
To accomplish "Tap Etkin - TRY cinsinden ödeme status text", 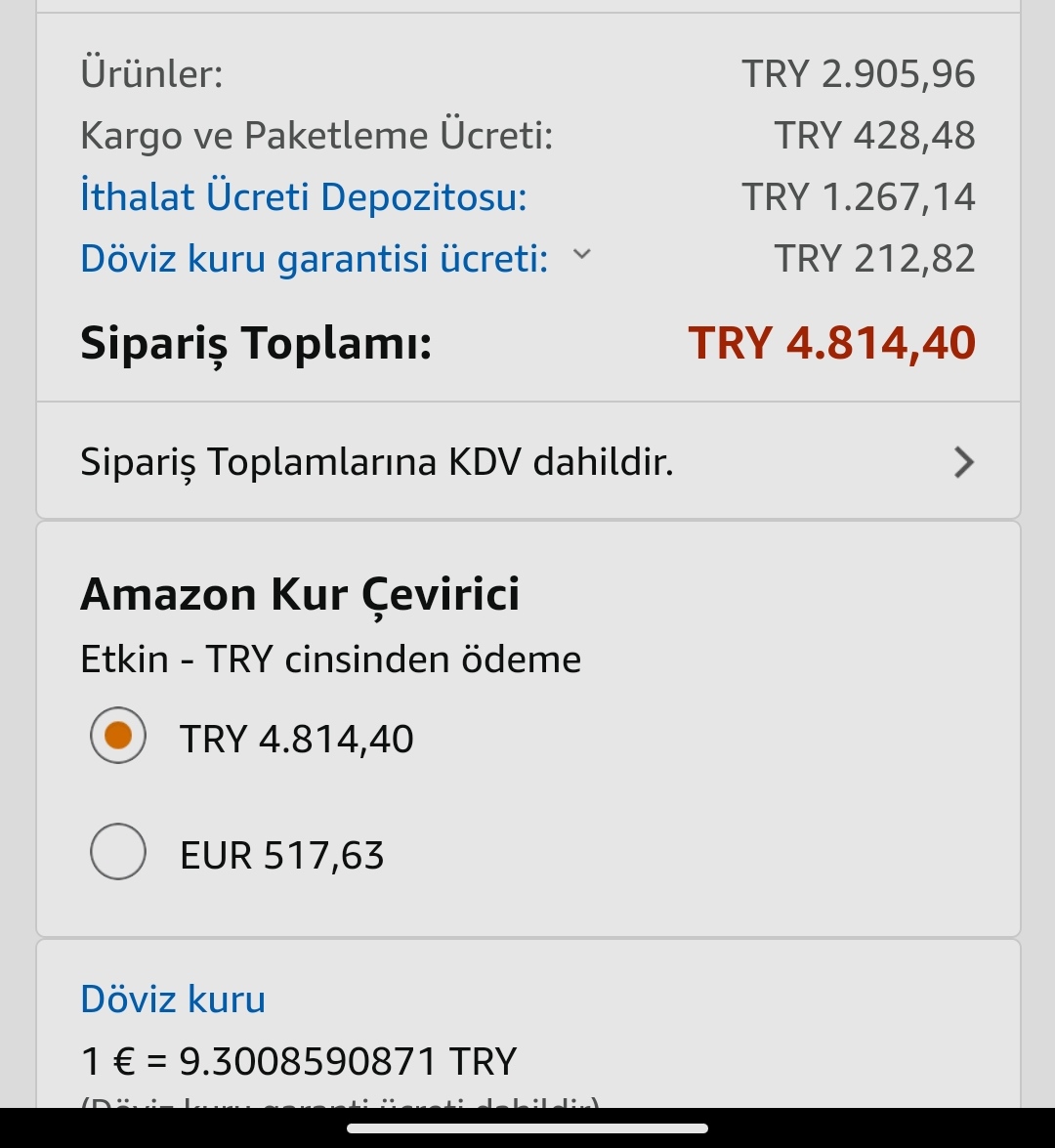I will point(331,659).
